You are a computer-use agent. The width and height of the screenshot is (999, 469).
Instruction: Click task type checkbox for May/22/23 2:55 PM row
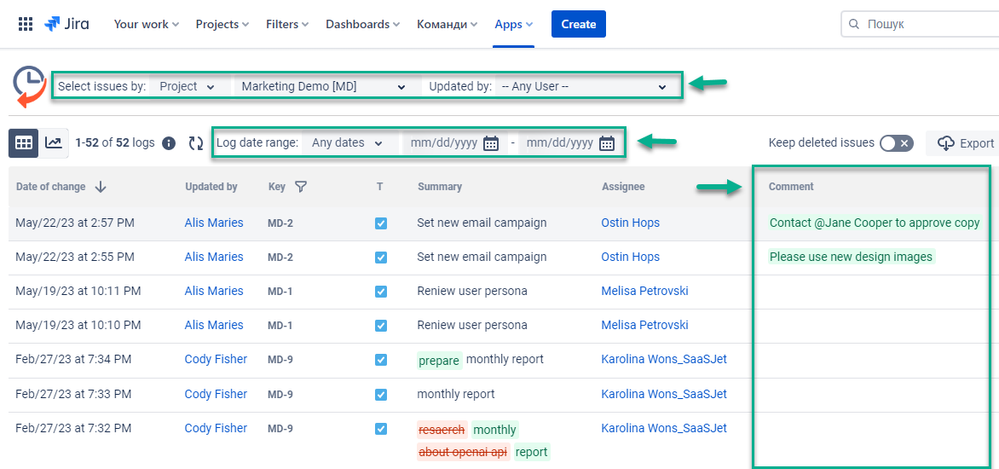[x=381, y=257]
